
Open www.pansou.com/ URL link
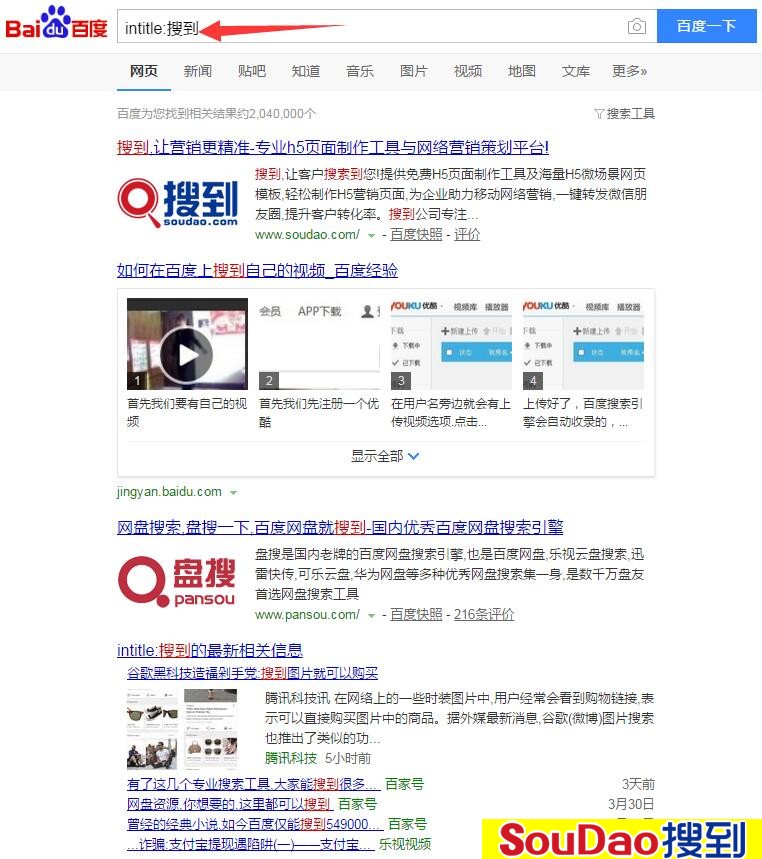click(307, 615)
